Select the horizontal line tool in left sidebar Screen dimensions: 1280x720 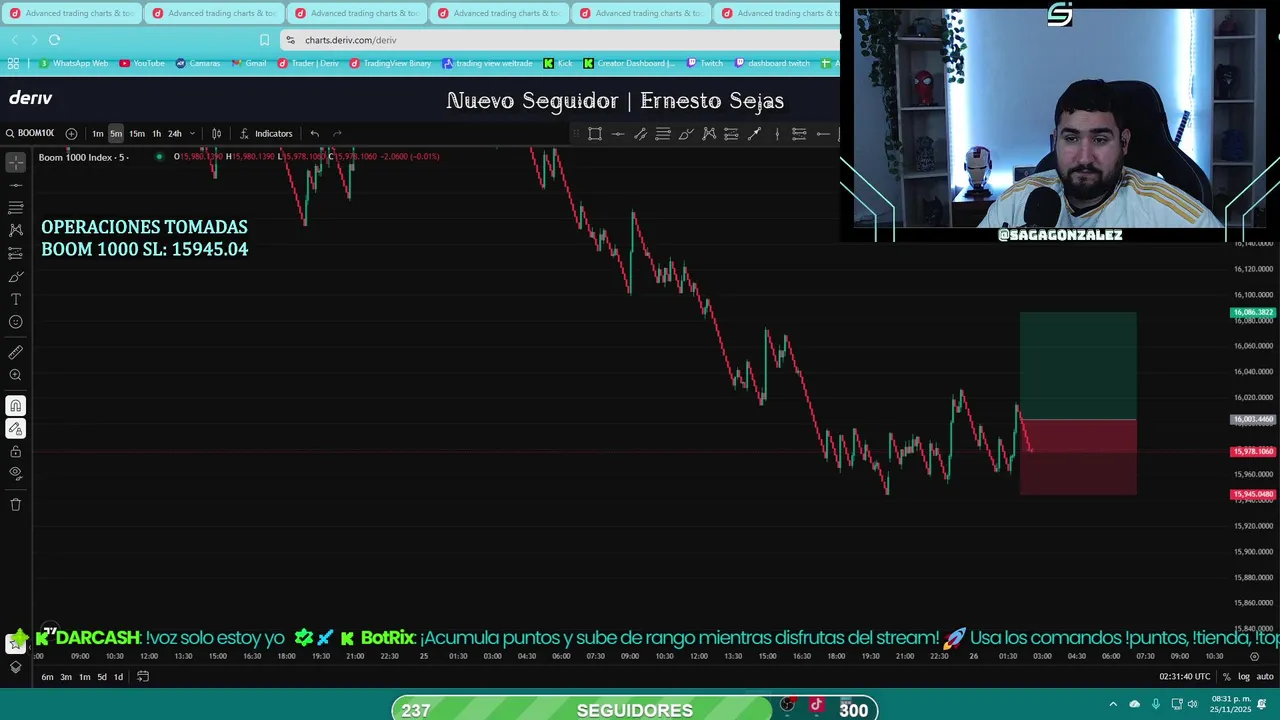pos(16,185)
